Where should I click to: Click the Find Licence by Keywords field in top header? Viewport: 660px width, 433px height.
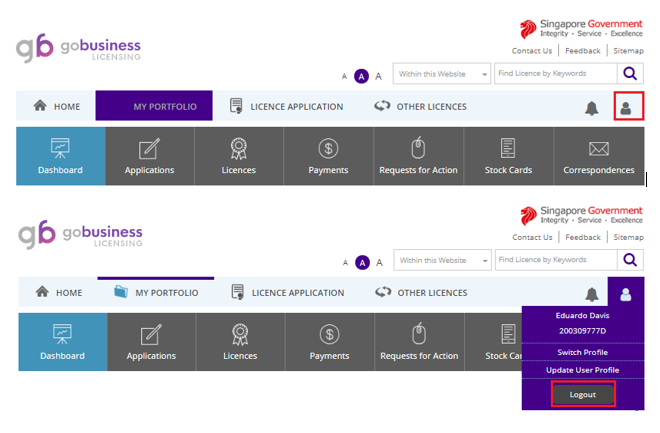556,74
